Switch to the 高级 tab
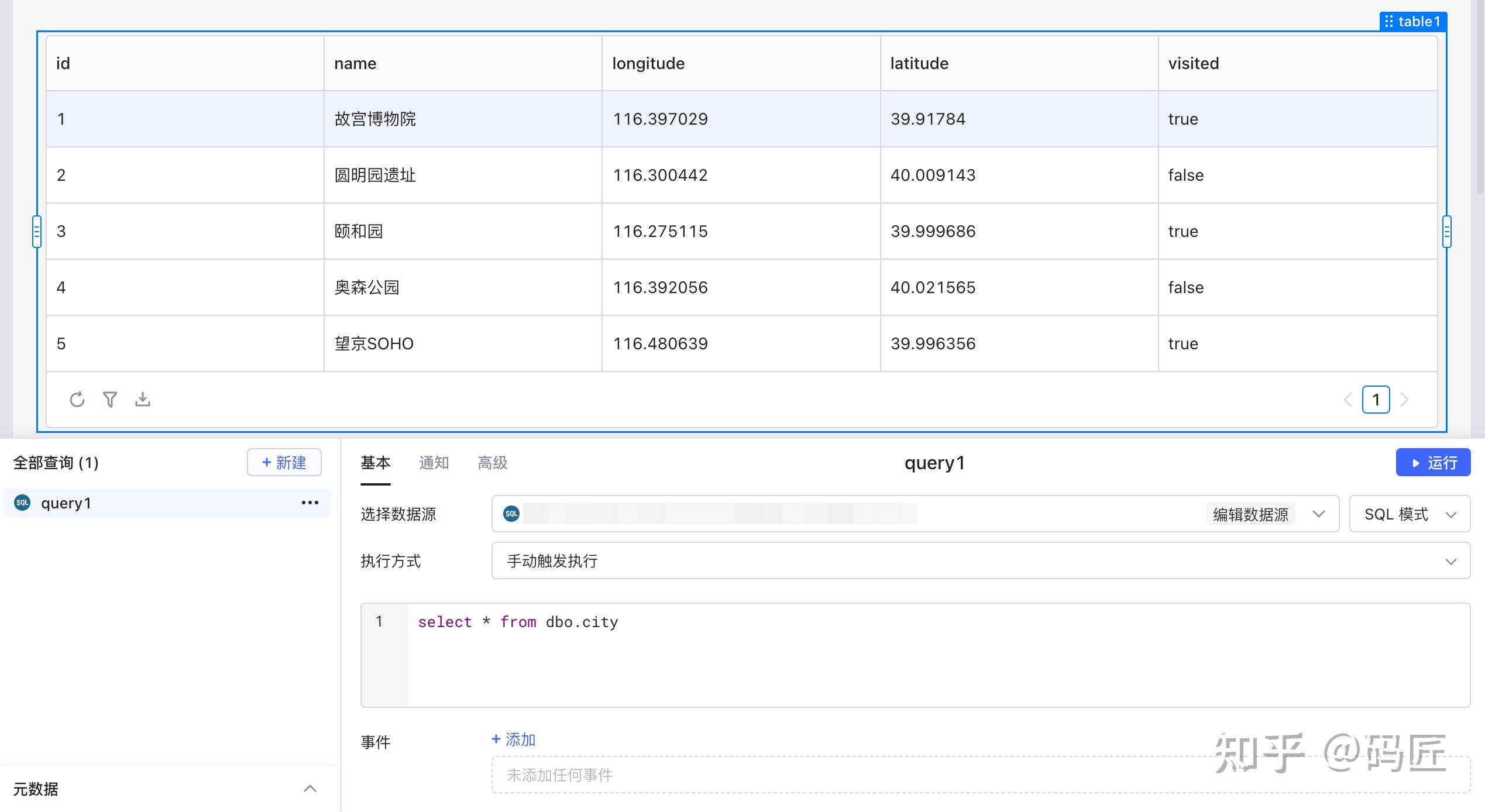Screen dimensions: 1485x812 492,463
